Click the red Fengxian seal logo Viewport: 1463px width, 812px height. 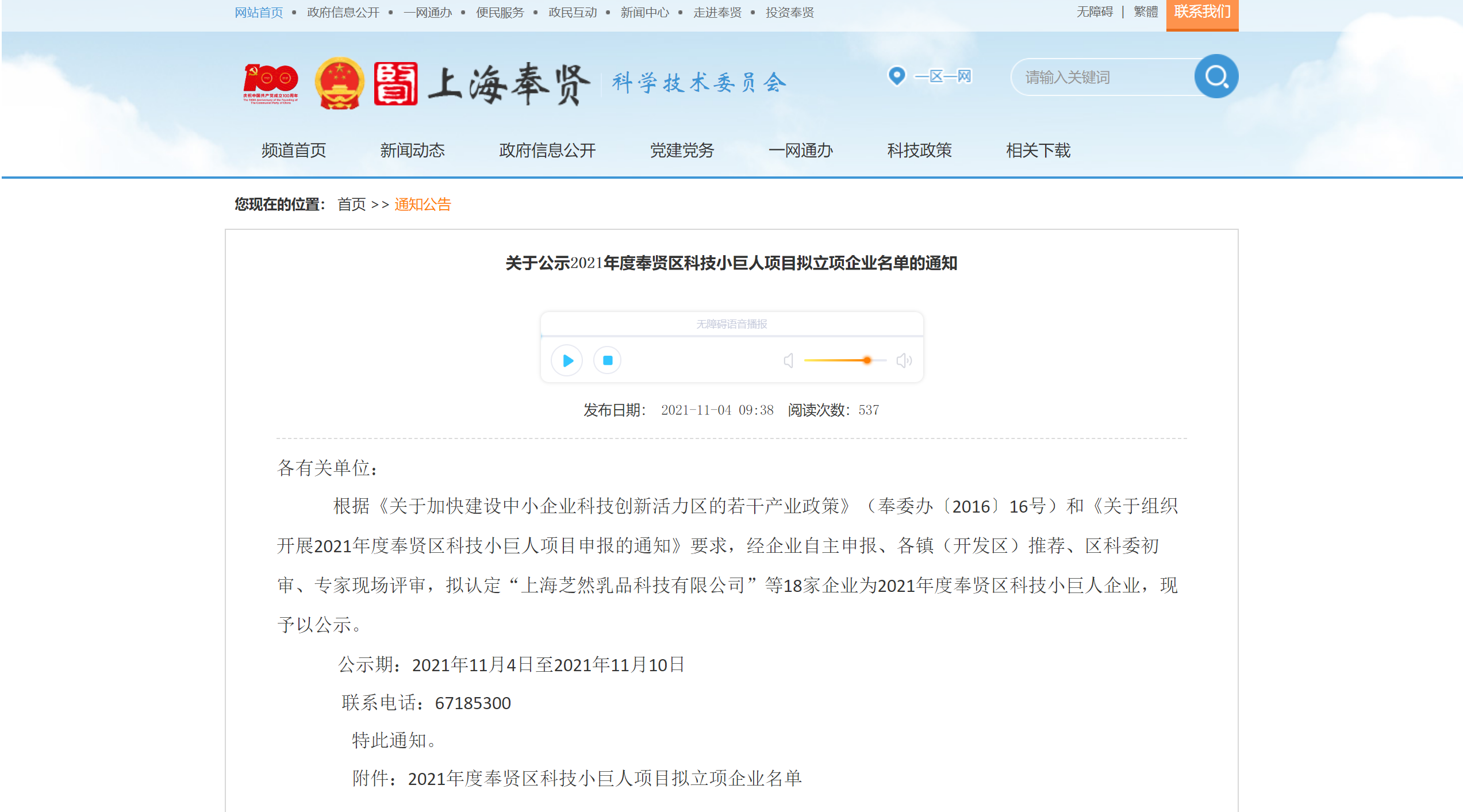[x=395, y=83]
